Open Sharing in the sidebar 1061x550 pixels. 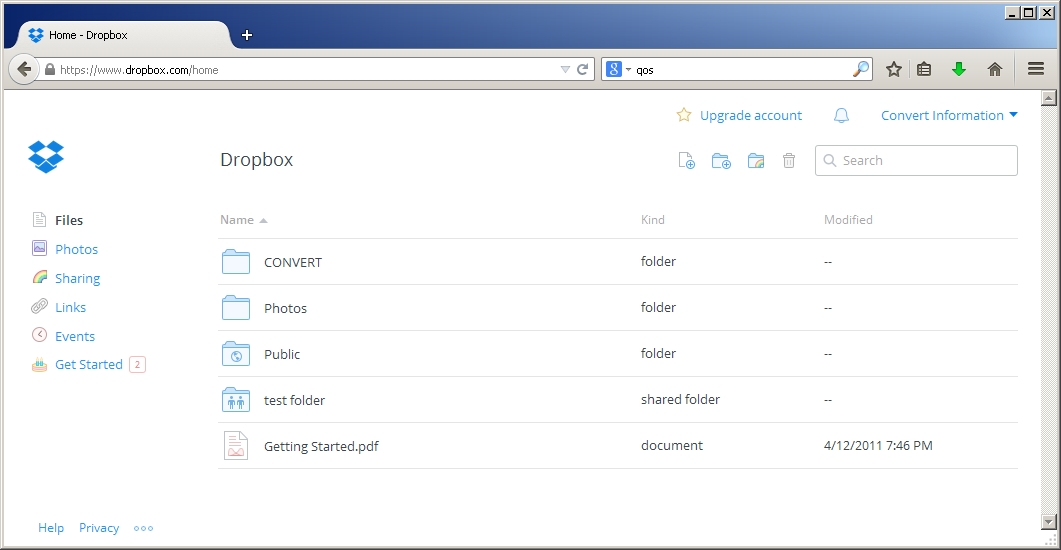(x=78, y=279)
